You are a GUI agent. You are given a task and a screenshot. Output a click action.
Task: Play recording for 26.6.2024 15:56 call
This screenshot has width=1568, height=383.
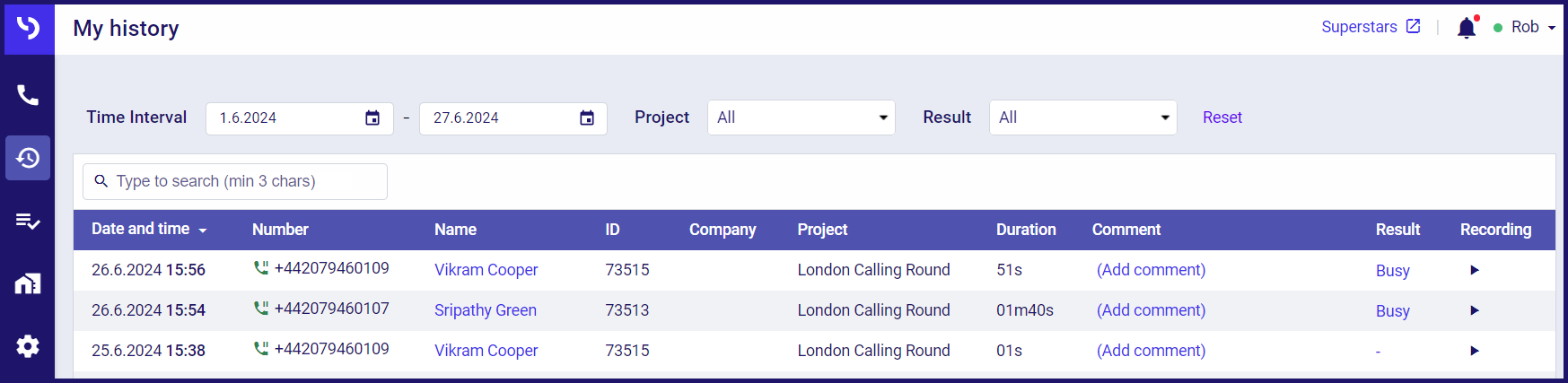point(1474,270)
